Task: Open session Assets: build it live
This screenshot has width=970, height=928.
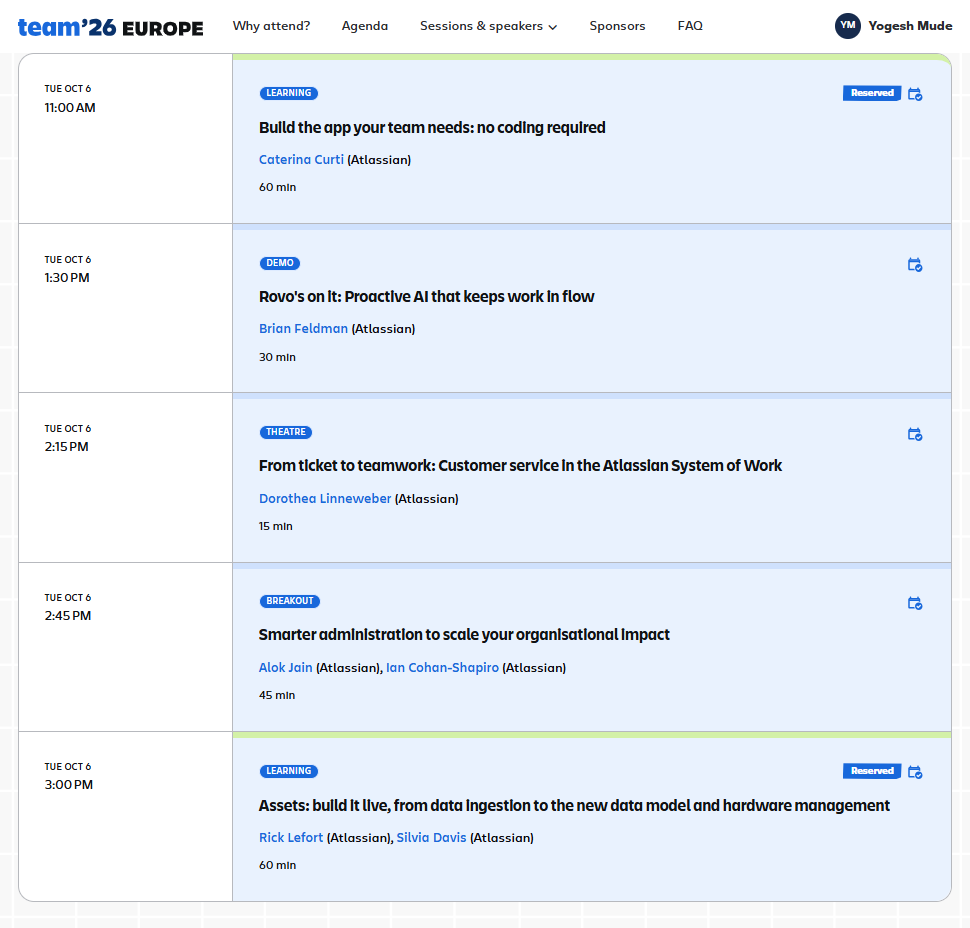Action: (x=574, y=806)
